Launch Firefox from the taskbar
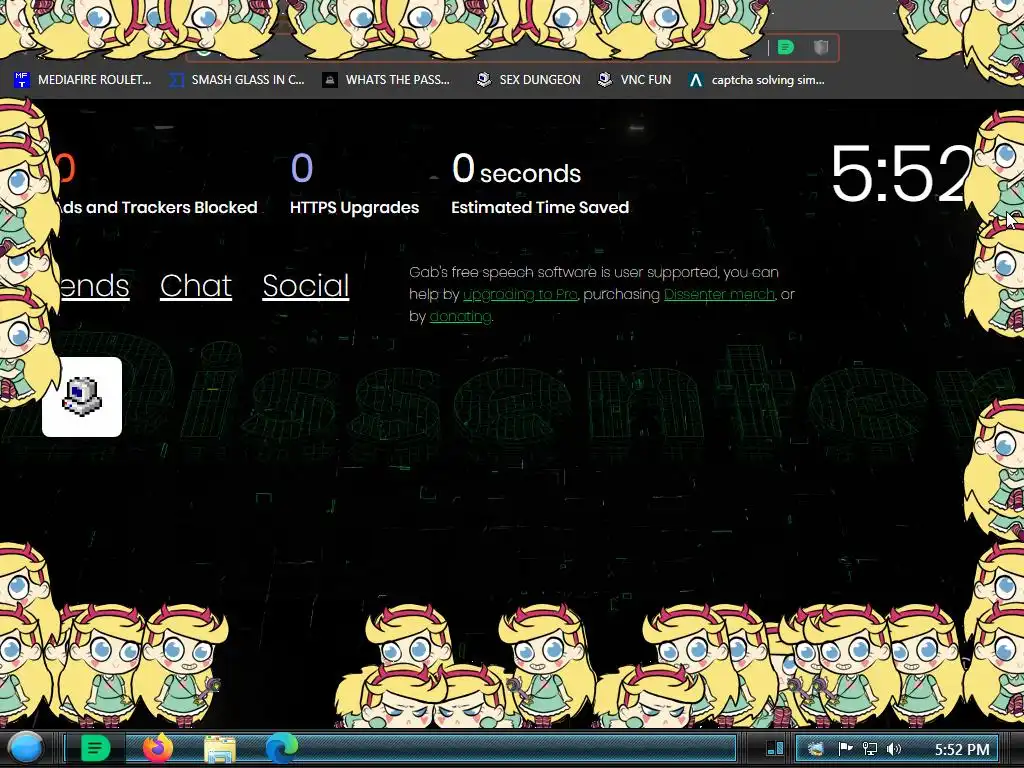This screenshot has height=768, width=1024. click(x=158, y=748)
